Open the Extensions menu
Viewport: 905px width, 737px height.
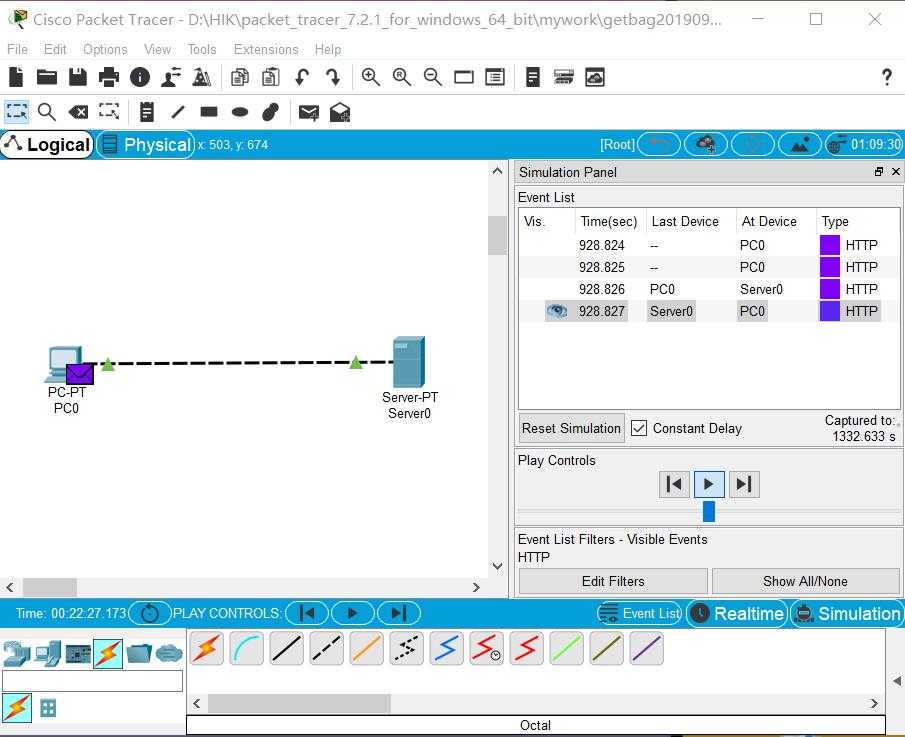(x=266, y=49)
